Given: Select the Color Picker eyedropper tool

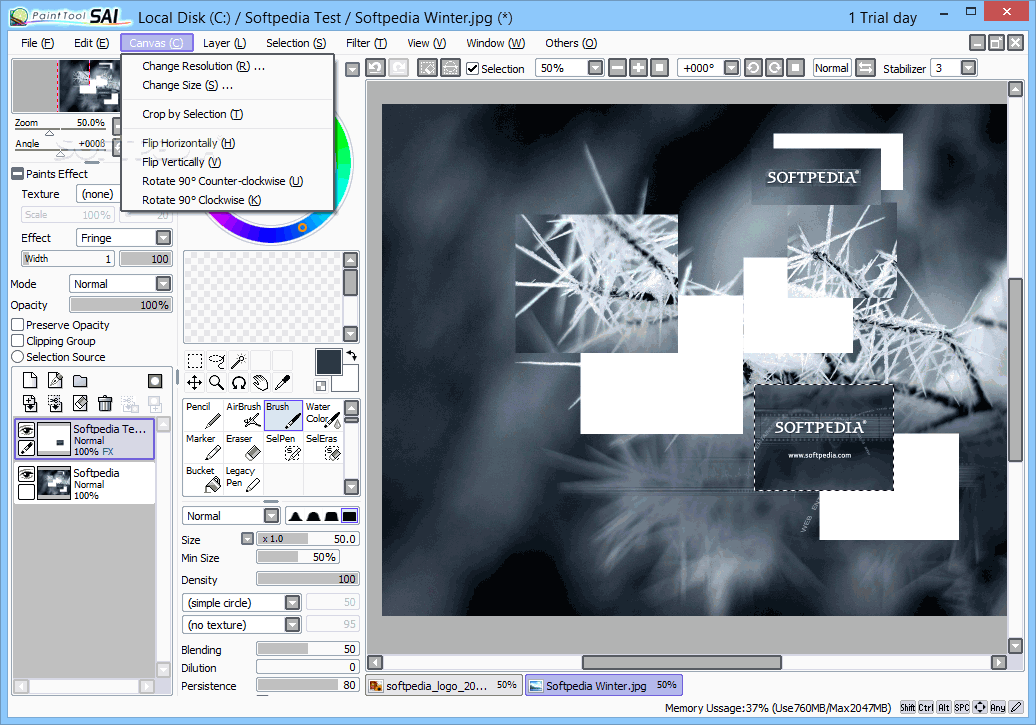Looking at the screenshot, I should pos(282,382).
